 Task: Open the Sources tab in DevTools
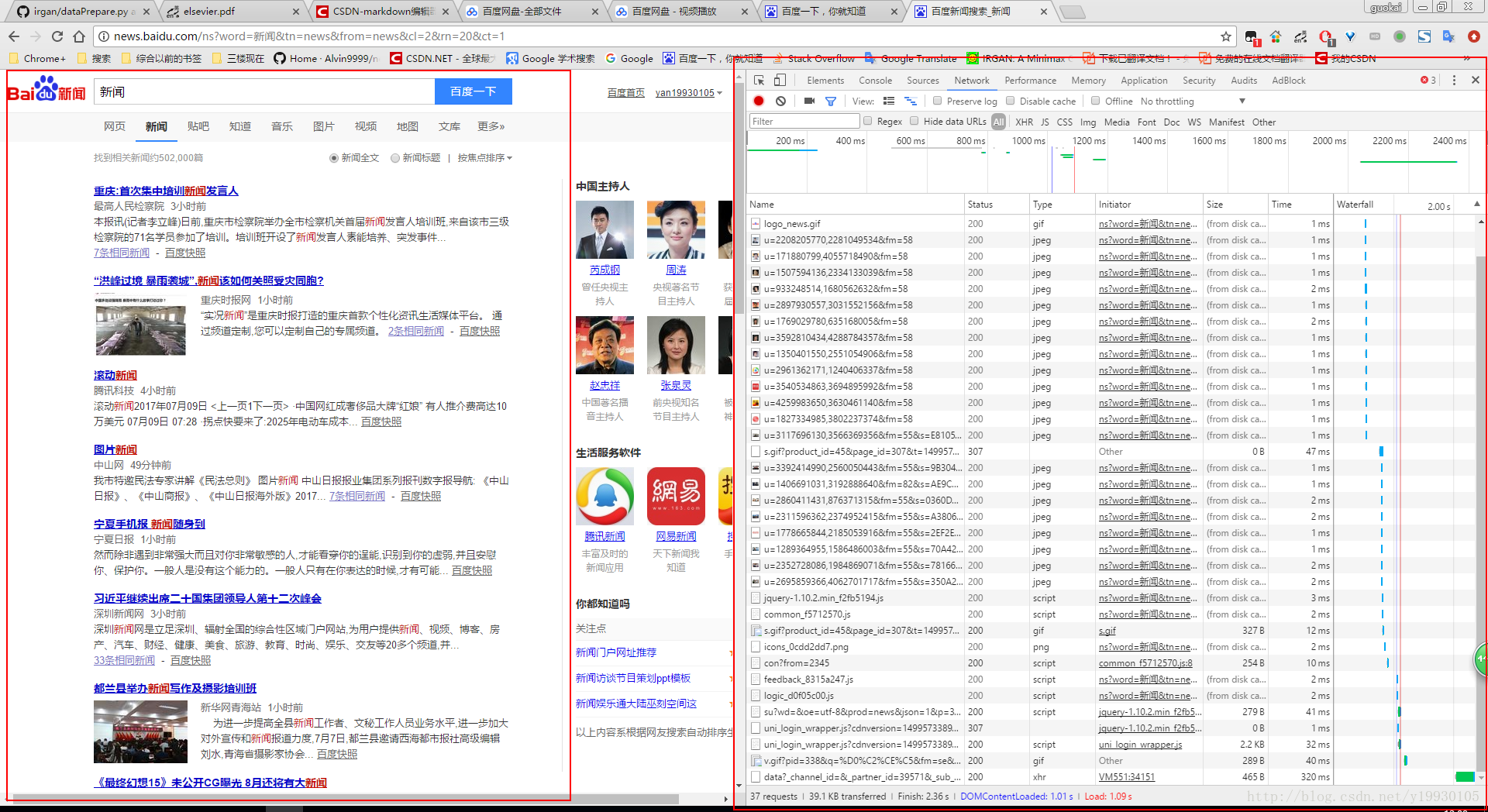point(922,81)
